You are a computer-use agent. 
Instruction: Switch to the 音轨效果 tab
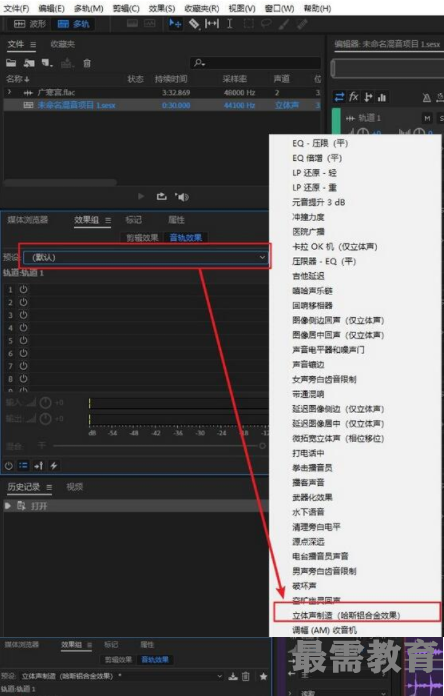(x=186, y=238)
